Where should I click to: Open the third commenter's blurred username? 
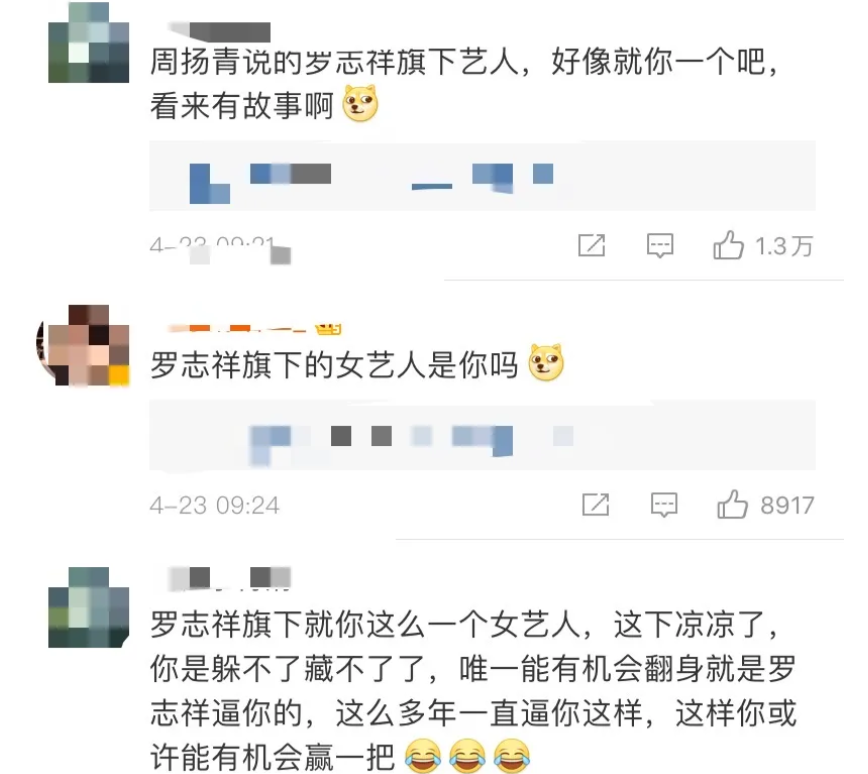pos(230,577)
